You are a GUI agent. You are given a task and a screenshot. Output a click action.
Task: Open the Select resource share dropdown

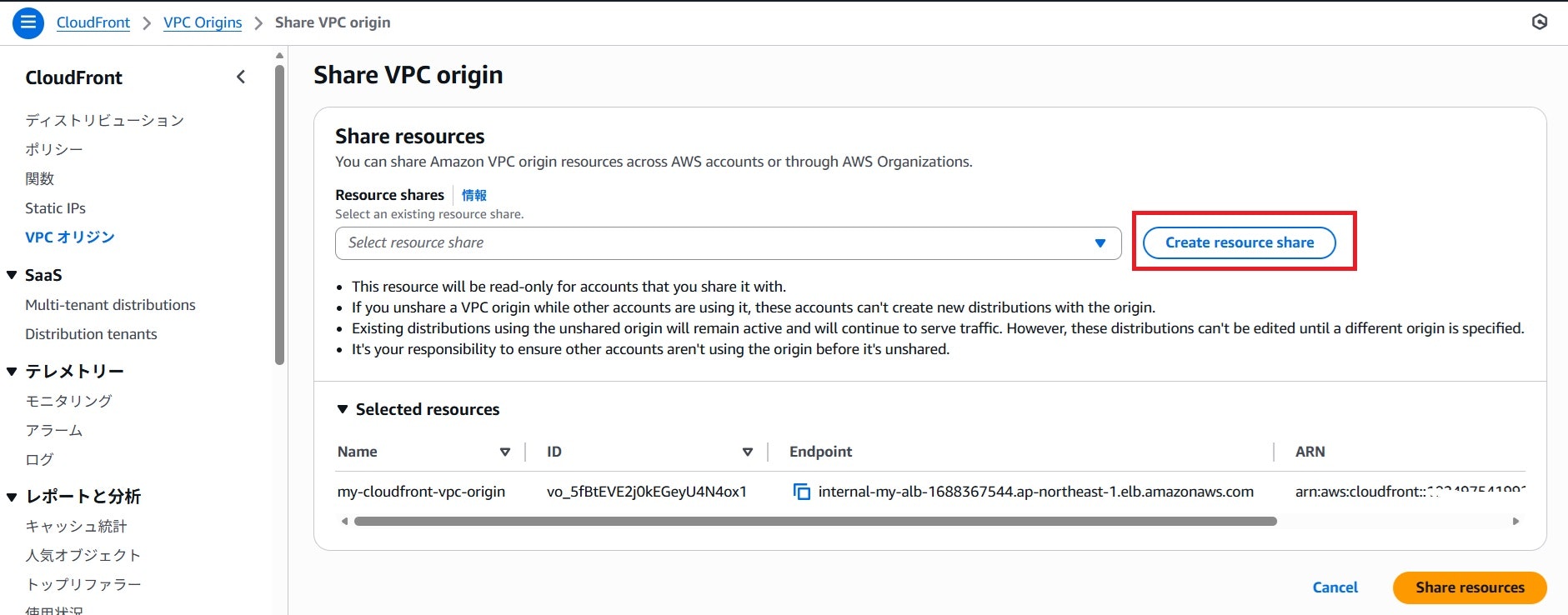point(728,242)
